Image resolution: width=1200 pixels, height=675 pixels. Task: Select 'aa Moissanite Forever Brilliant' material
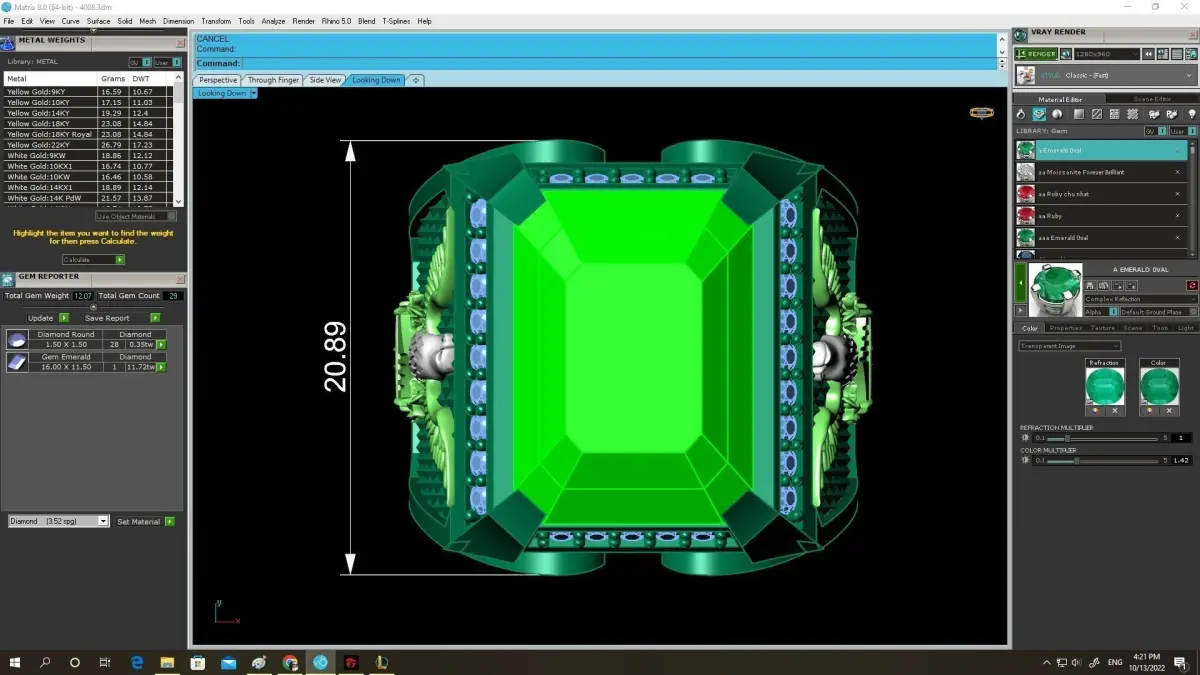(1102, 172)
